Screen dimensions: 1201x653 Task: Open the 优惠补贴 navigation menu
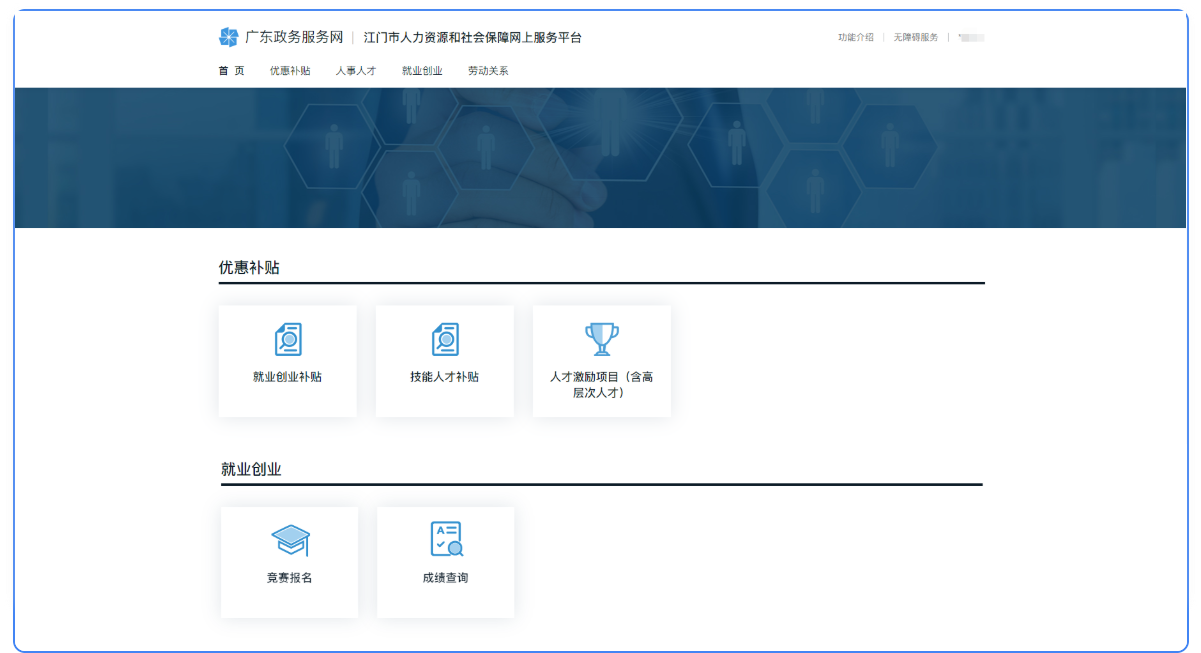[290, 71]
